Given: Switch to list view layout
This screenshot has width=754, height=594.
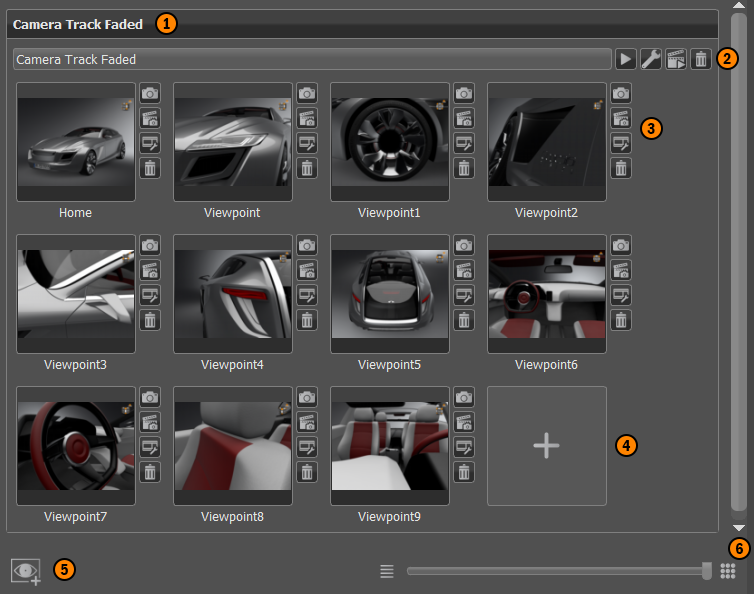Looking at the screenshot, I should click(x=387, y=571).
